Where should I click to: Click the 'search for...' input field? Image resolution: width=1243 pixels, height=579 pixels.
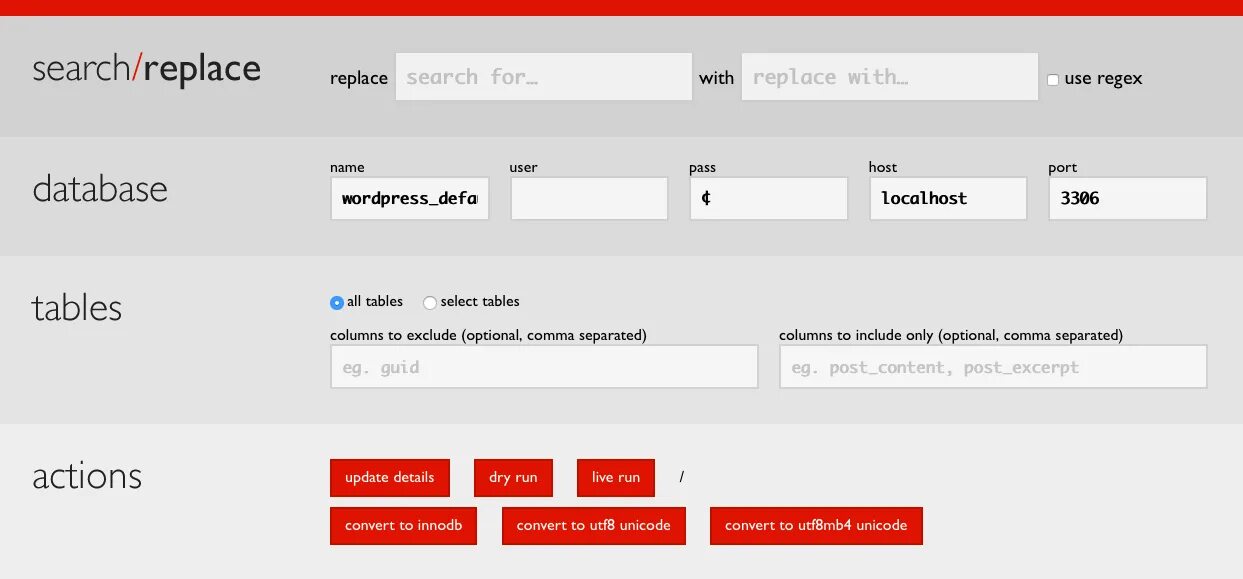(x=543, y=77)
